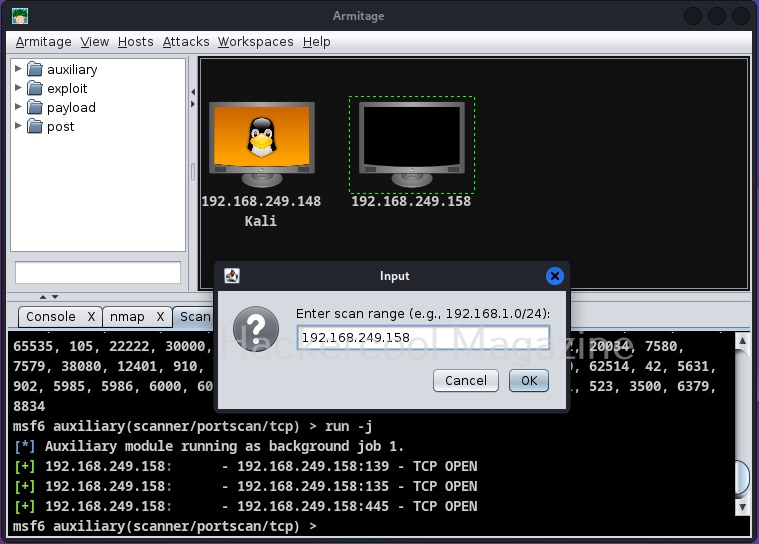
Task: Click the console scrollbar up arrow
Action: tap(743, 340)
